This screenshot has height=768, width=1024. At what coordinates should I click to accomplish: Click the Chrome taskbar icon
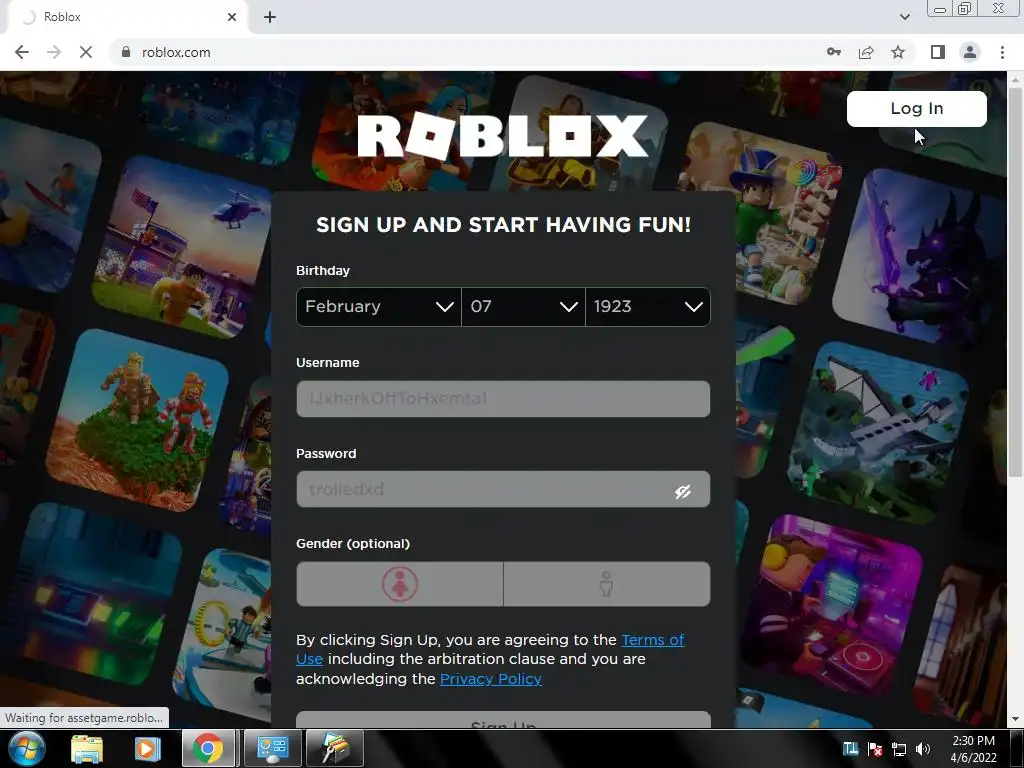tap(208, 748)
